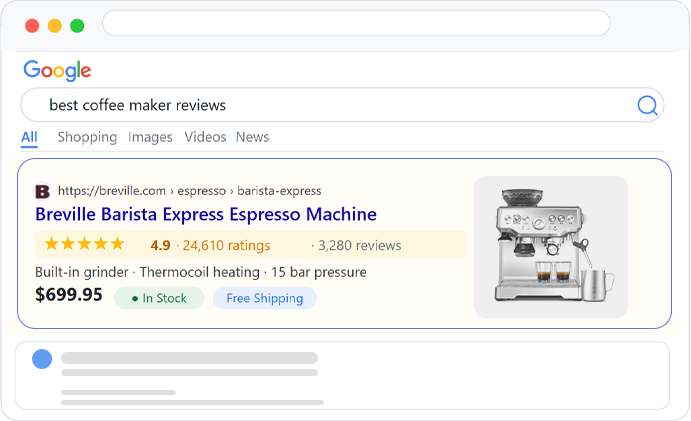Click the 24,610 ratings text
691x421 pixels.
227,245
